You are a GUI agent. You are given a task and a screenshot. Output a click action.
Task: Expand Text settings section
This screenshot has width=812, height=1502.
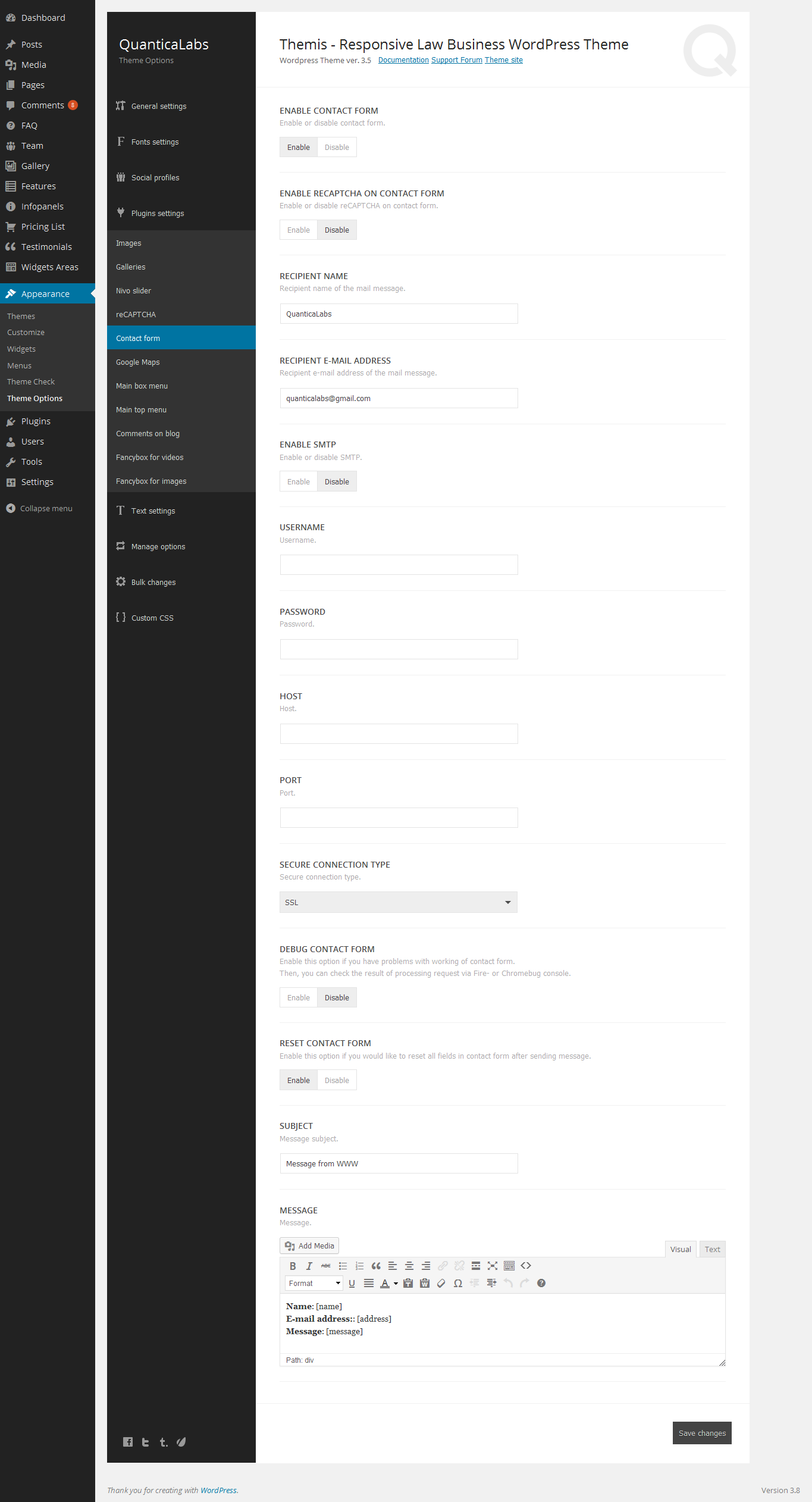click(x=181, y=511)
